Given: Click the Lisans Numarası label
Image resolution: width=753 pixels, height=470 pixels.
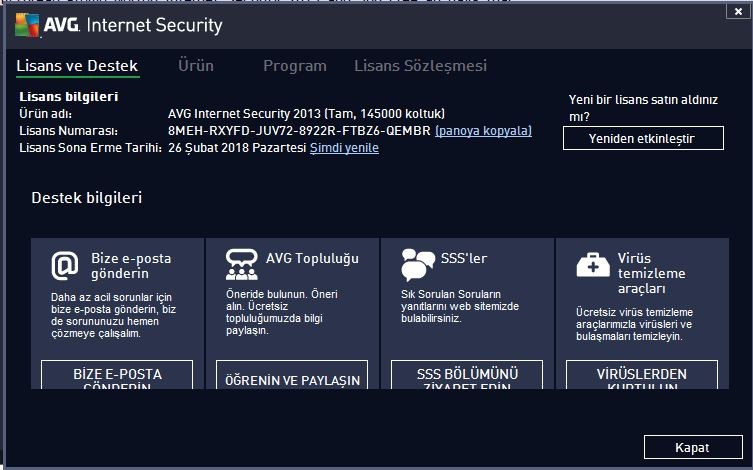Looking at the screenshot, I should pos(69,131).
